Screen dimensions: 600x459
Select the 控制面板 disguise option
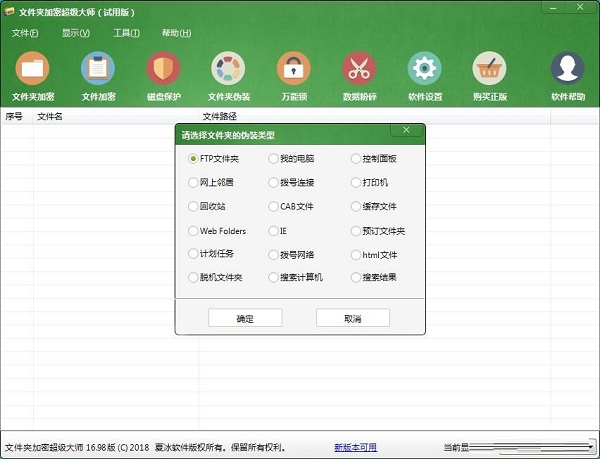pyautogui.click(x=373, y=158)
